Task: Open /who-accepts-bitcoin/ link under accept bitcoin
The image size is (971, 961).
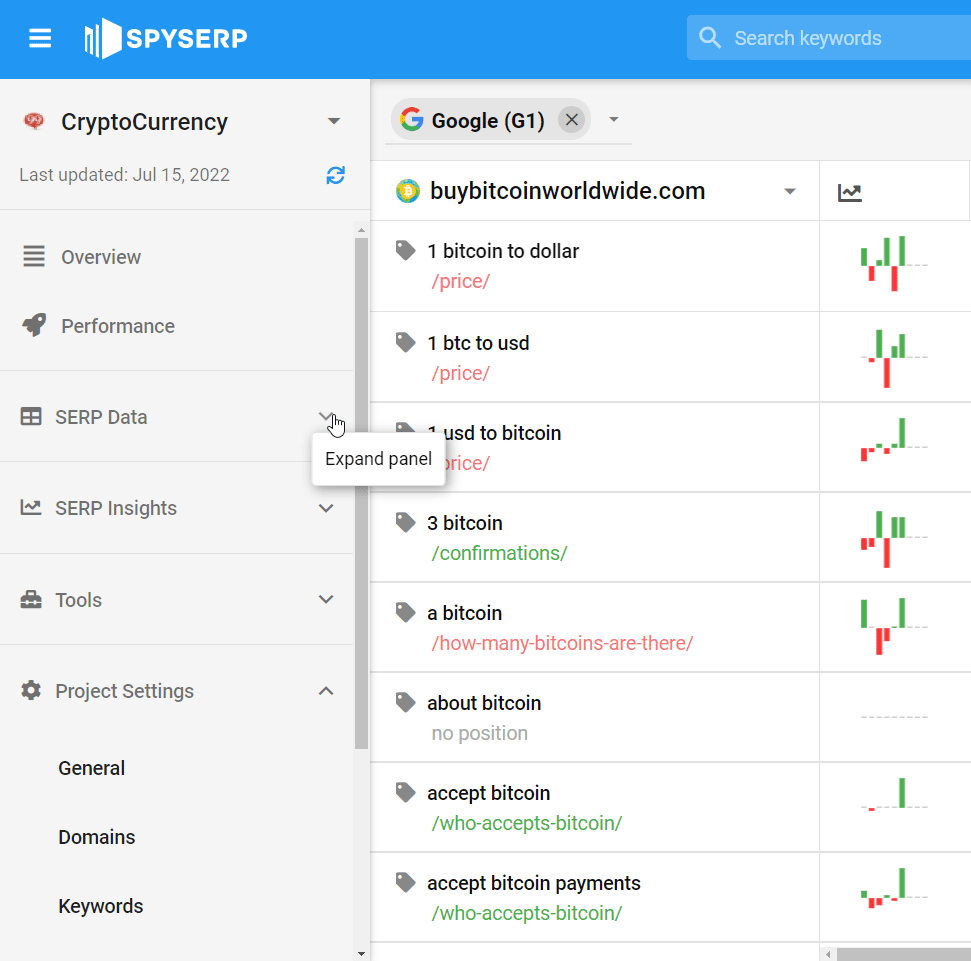Action: [x=526, y=823]
